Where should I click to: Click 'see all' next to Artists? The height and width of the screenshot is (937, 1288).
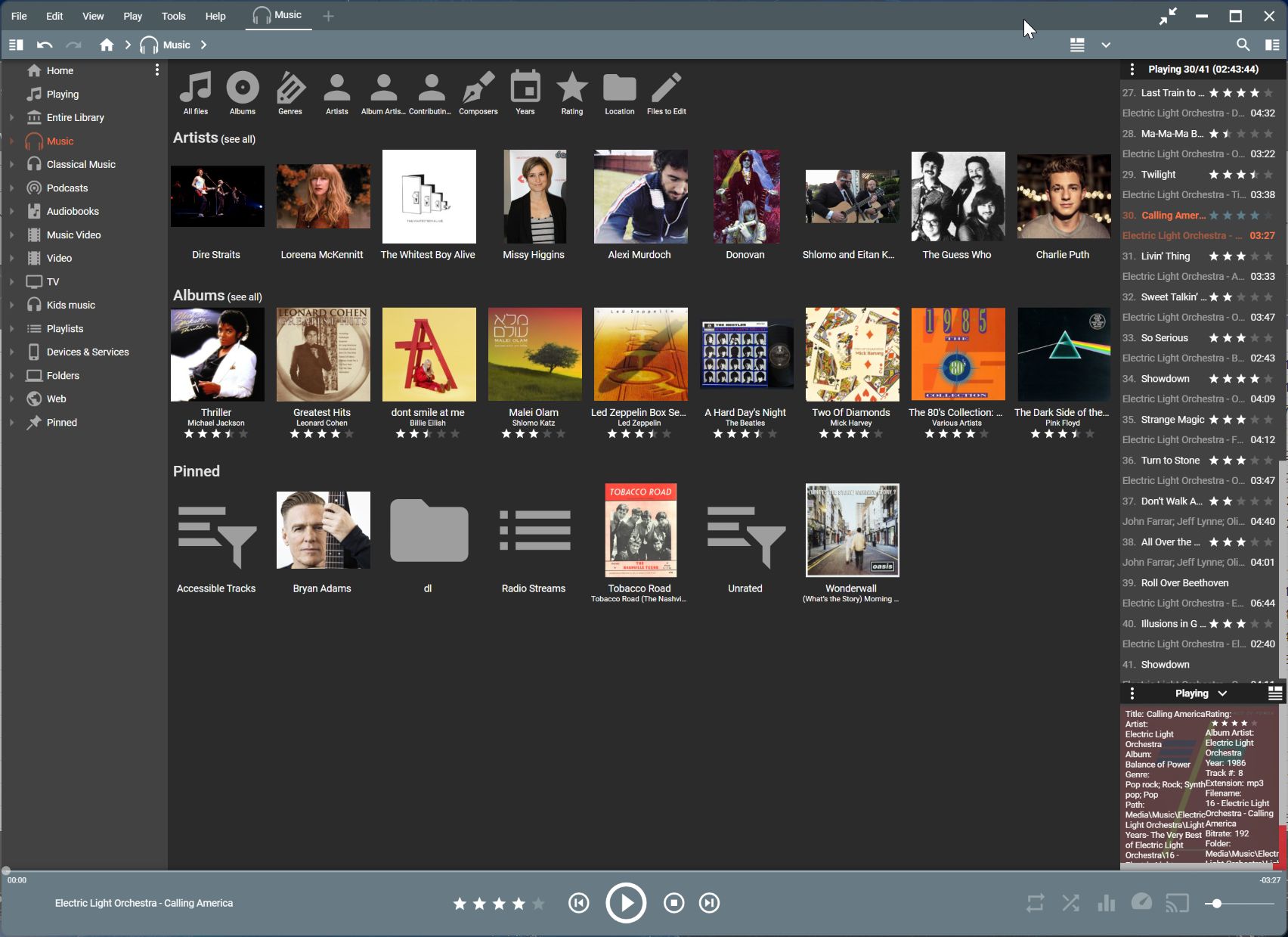pos(238,139)
